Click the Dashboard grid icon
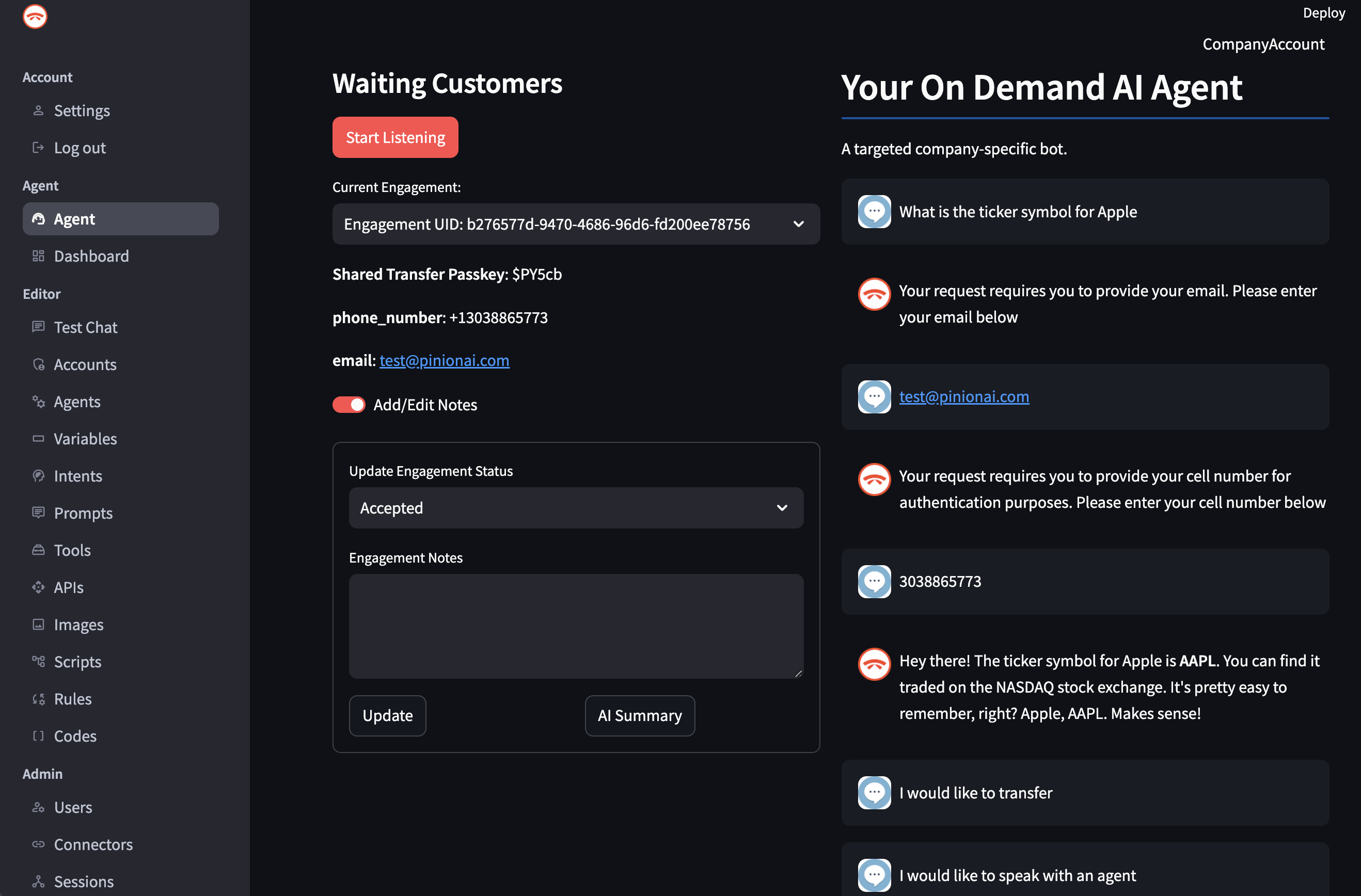The width and height of the screenshot is (1361, 896). (38, 255)
